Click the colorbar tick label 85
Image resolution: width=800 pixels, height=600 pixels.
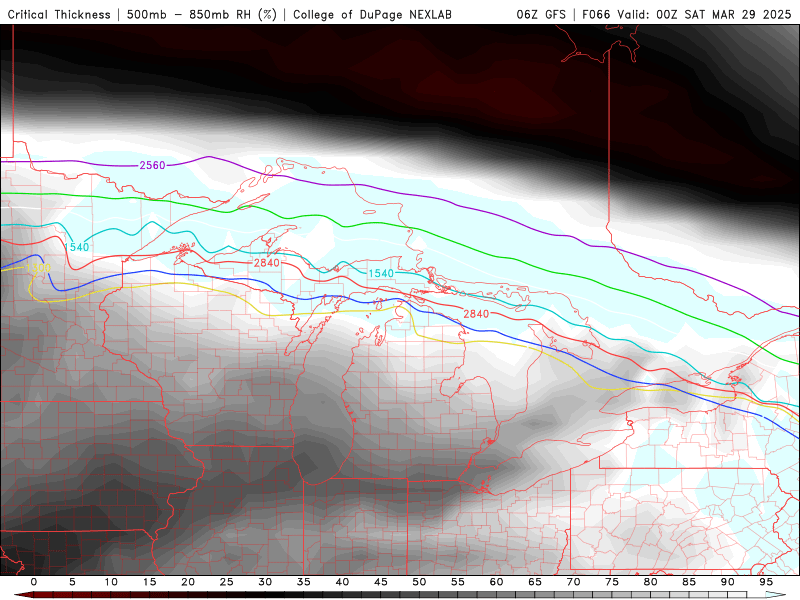(689, 582)
